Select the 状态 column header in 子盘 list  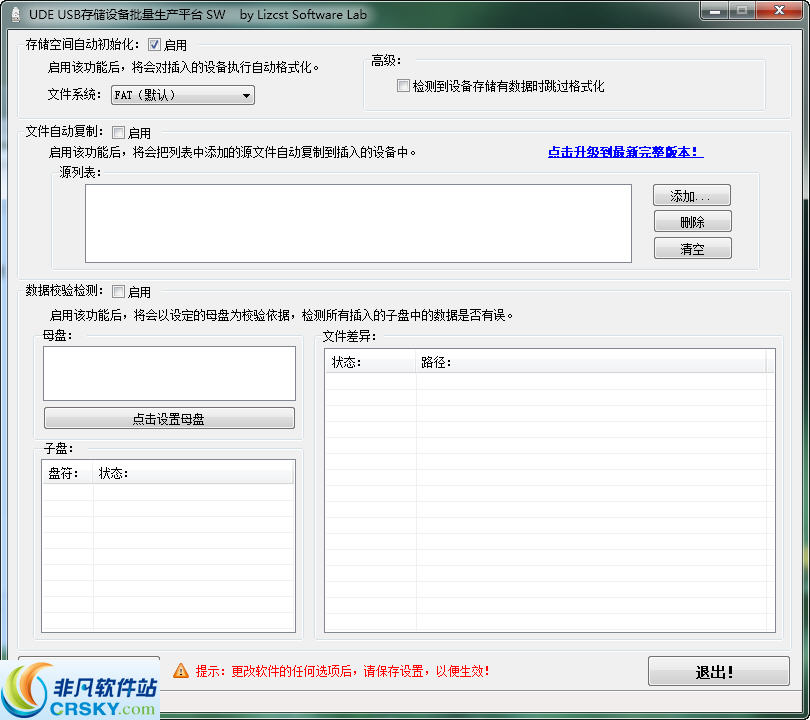pyautogui.click(x=193, y=473)
